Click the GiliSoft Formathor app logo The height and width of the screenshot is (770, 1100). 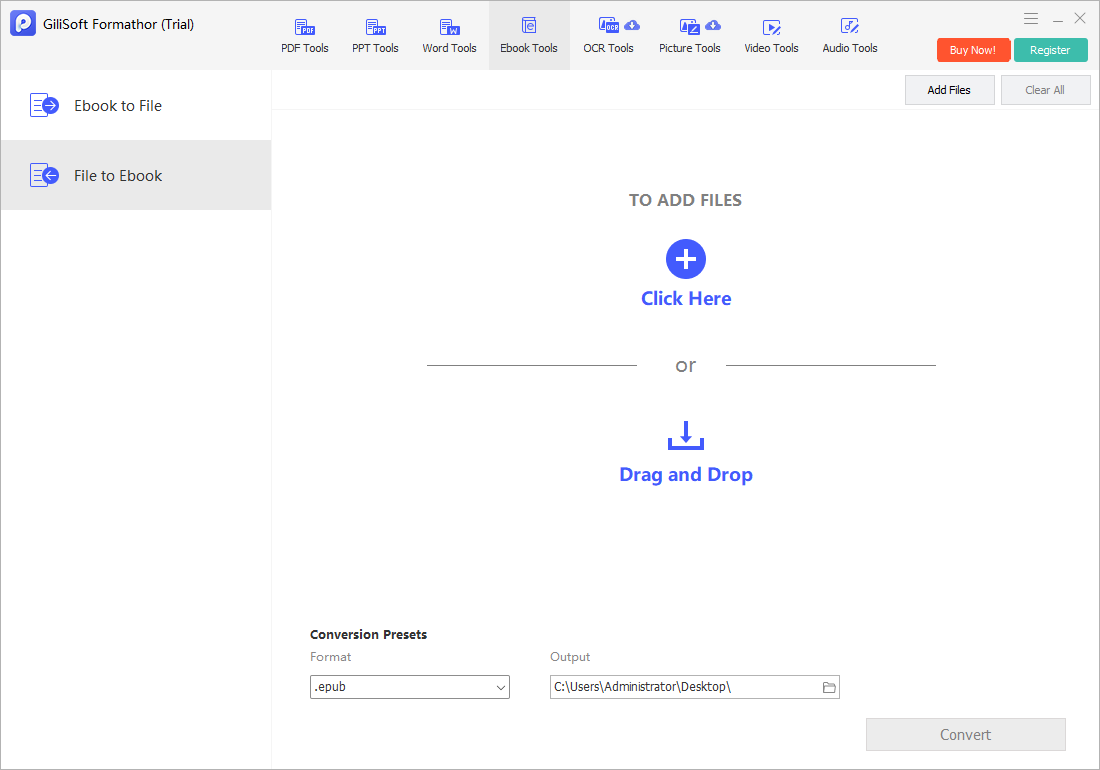coord(23,23)
